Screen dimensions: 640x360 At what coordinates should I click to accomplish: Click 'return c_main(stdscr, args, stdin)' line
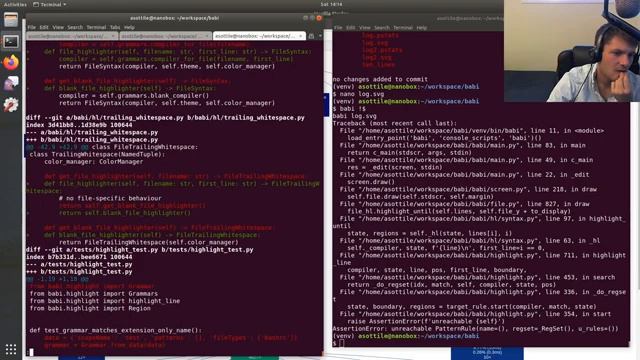tap(409, 153)
